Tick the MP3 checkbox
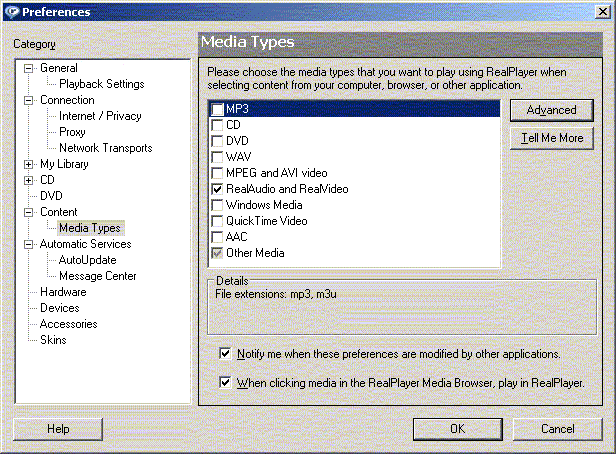This screenshot has width=616, height=454. click(x=217, y=109)
